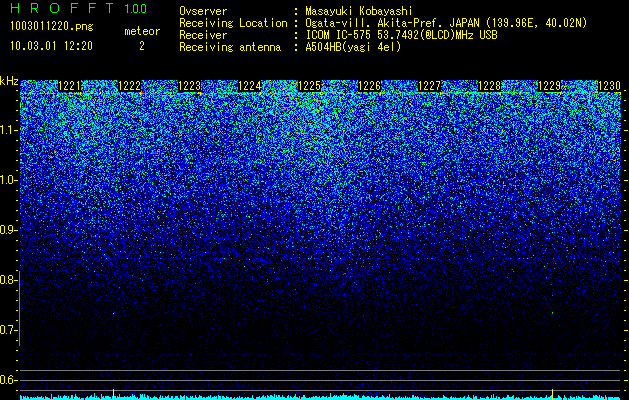Click the ICOM IC-575 receiver text
Viewport: 629px width, 400px height.
point(401,35)
